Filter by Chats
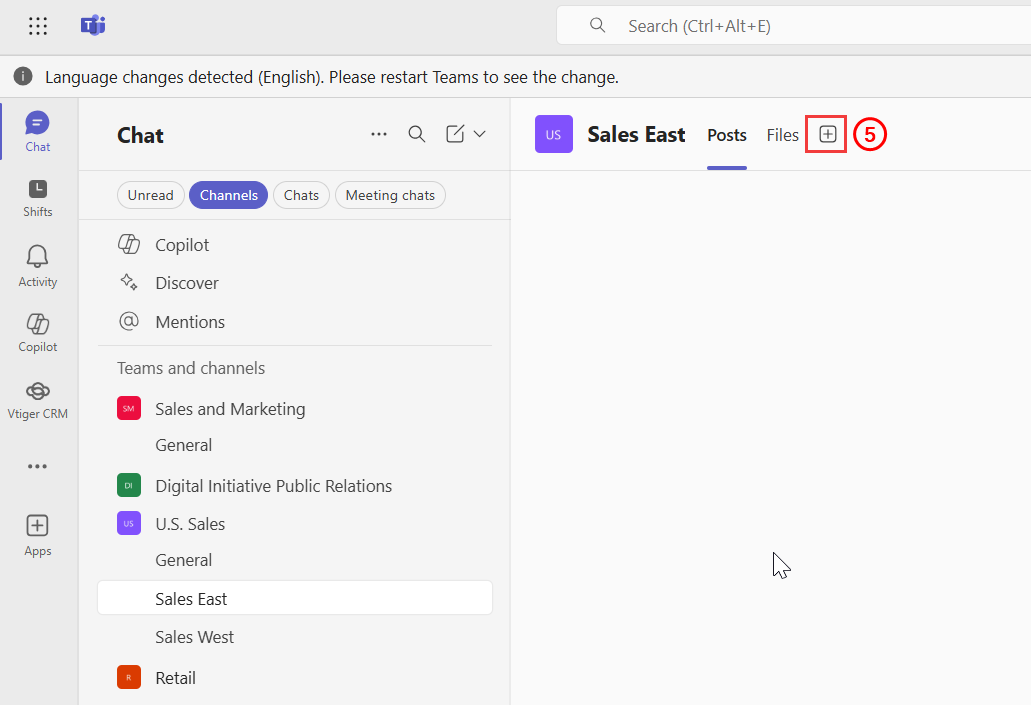This screenshot has width=1031, height=705. [301, 195]
